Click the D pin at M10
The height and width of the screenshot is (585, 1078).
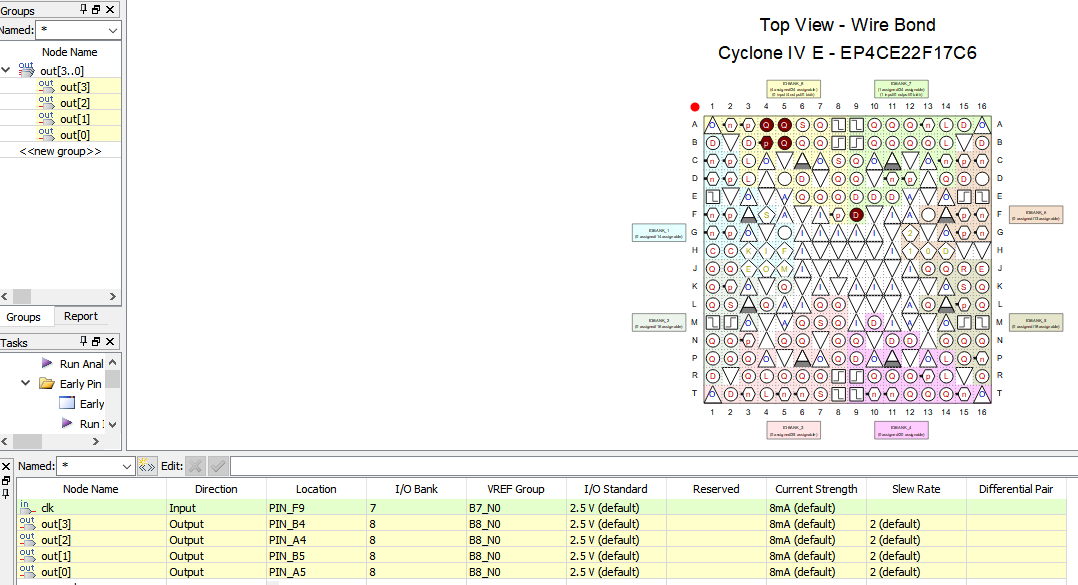(x=874, y=322)
